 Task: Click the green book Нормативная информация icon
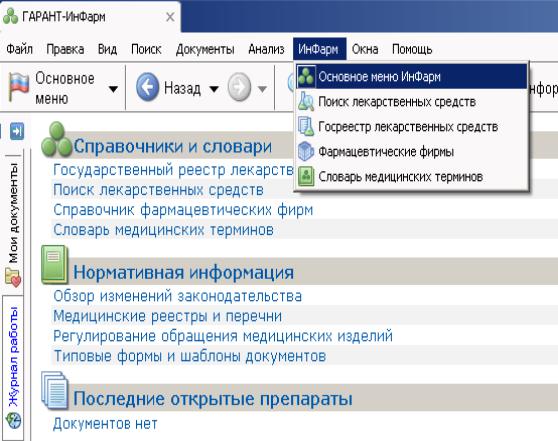point(55,264)
